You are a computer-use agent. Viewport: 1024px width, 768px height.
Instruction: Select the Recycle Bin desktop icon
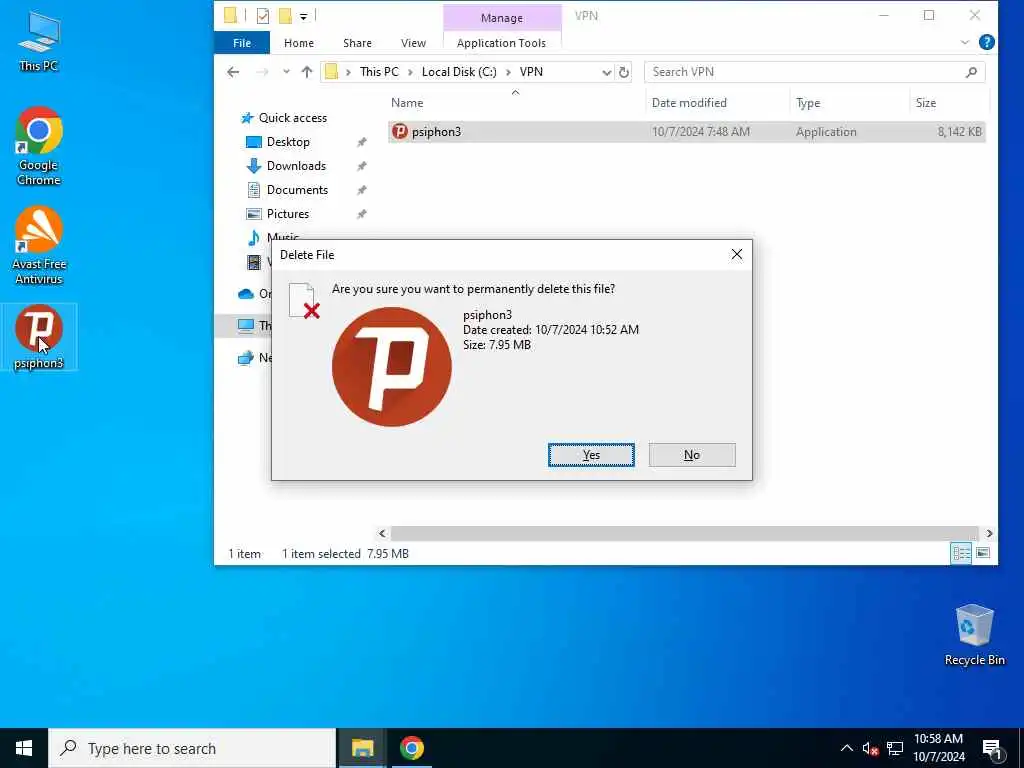(974, 635)
